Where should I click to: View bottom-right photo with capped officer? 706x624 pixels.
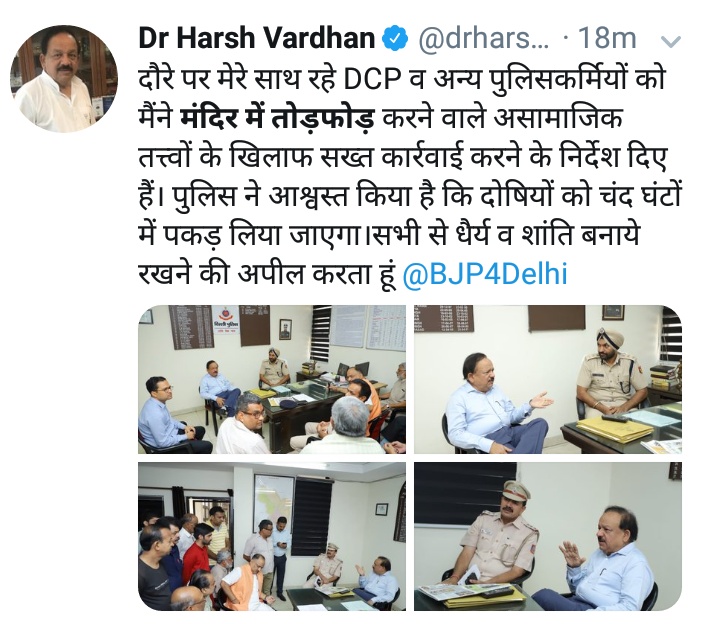tap(548, 536)
